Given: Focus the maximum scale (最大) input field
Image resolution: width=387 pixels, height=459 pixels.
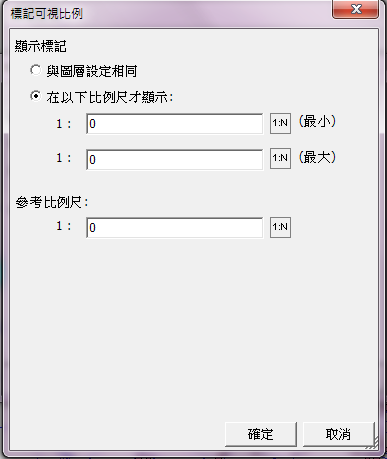Looking at the screenshot, I should [175, 159].
